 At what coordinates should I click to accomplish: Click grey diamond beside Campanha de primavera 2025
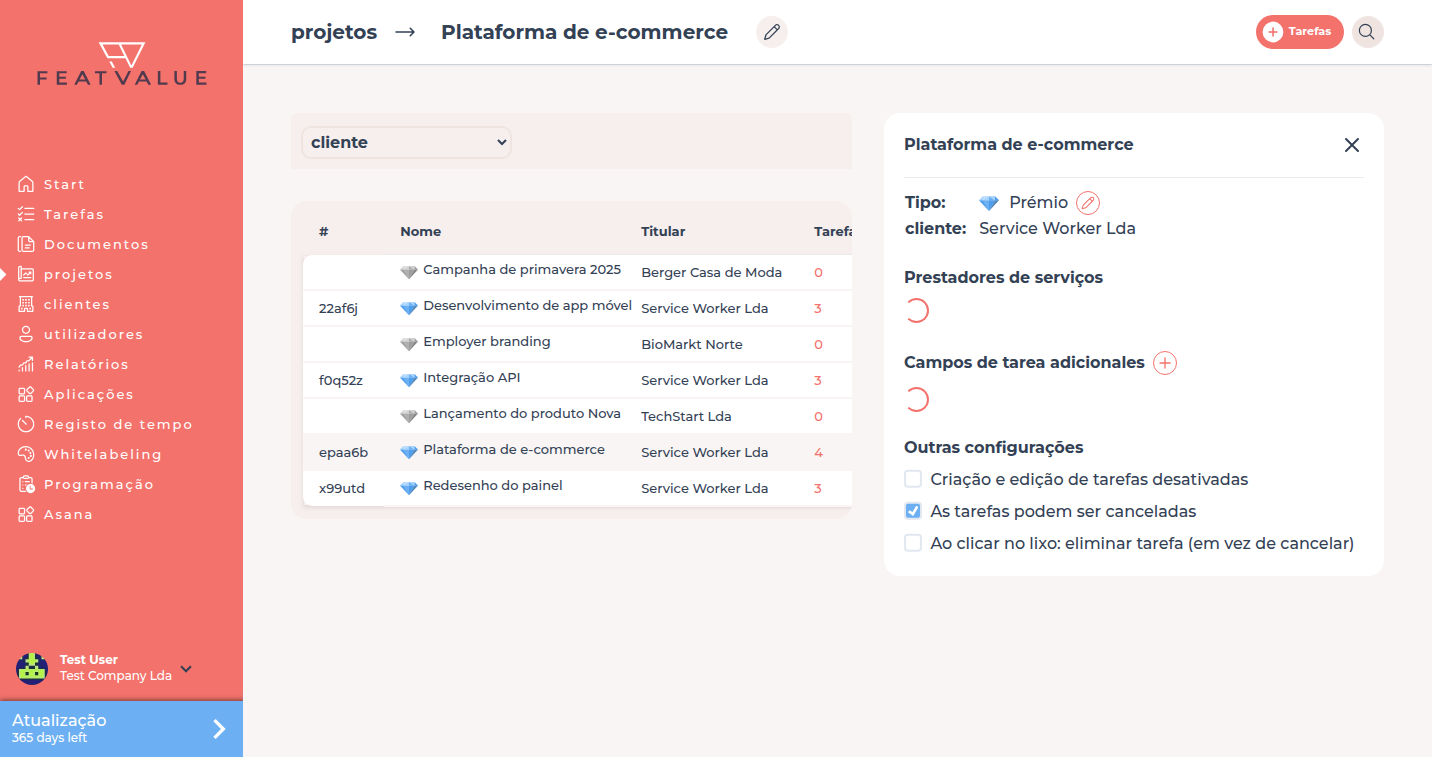[408, 272]
